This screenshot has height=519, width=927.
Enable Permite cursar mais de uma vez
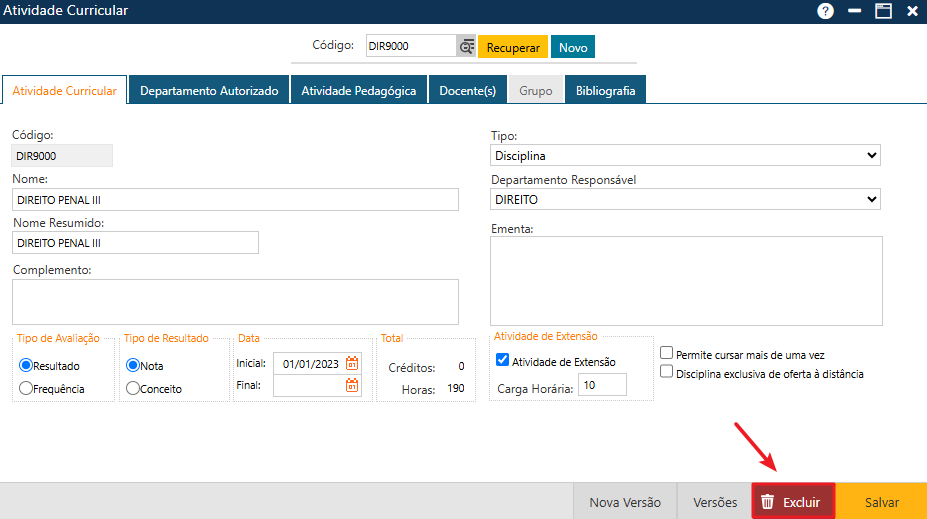666,353
